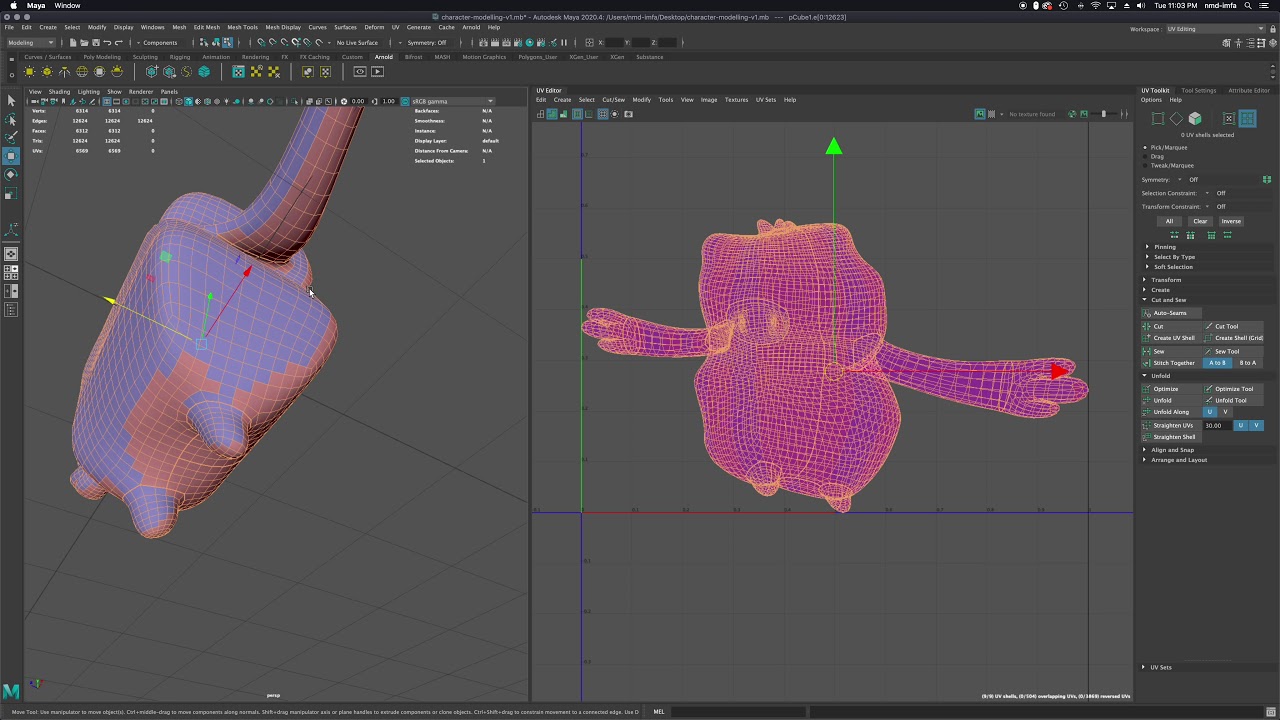
Task: Click UV Toolkit edge selection mode icon
Action: (1176, 119)
